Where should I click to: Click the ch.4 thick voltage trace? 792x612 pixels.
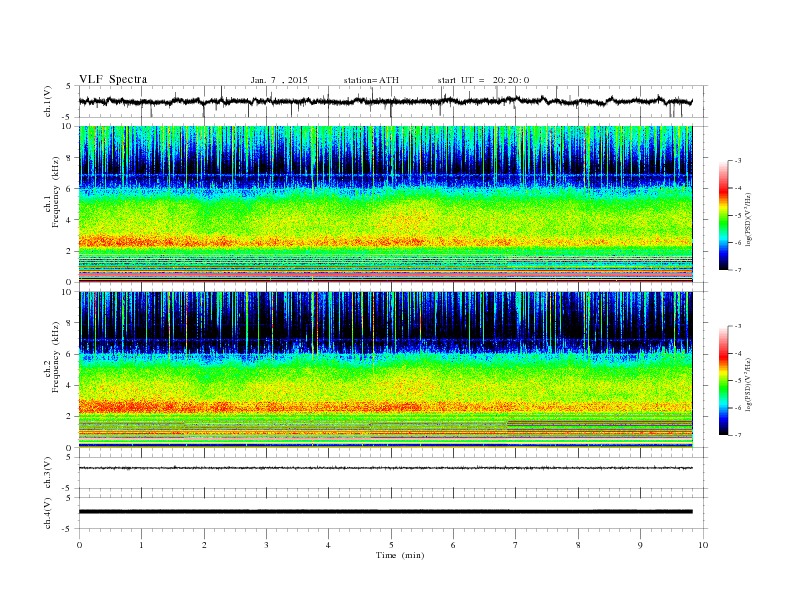pyautogui.click(x=385, y=512)
